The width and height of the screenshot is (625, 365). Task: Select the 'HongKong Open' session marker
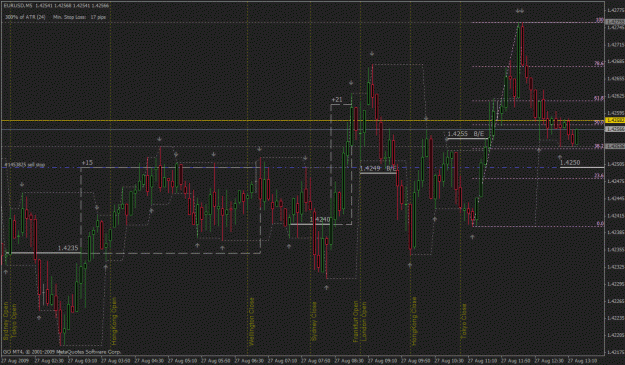[114, 321]
